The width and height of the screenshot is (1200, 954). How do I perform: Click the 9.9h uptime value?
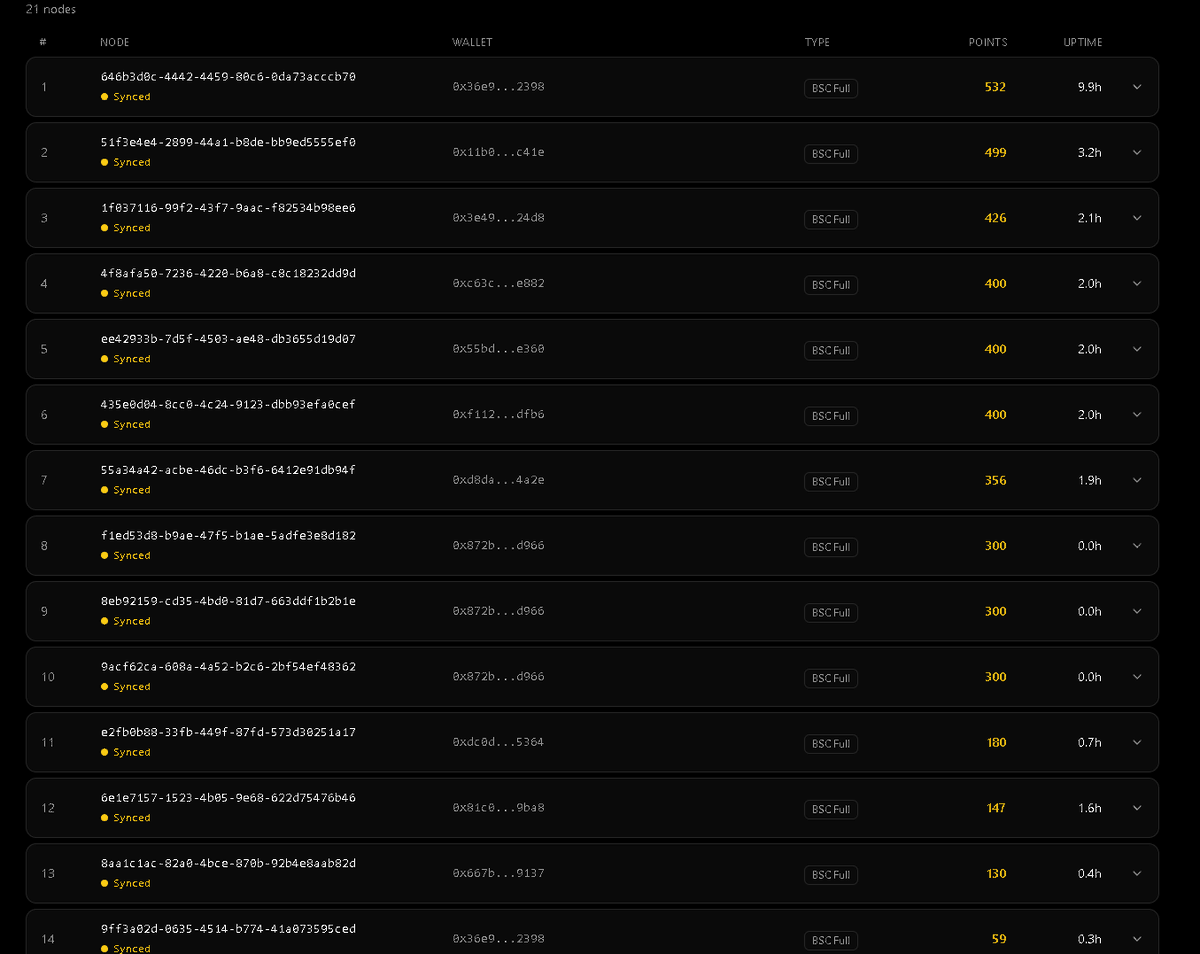[1090, 87]
